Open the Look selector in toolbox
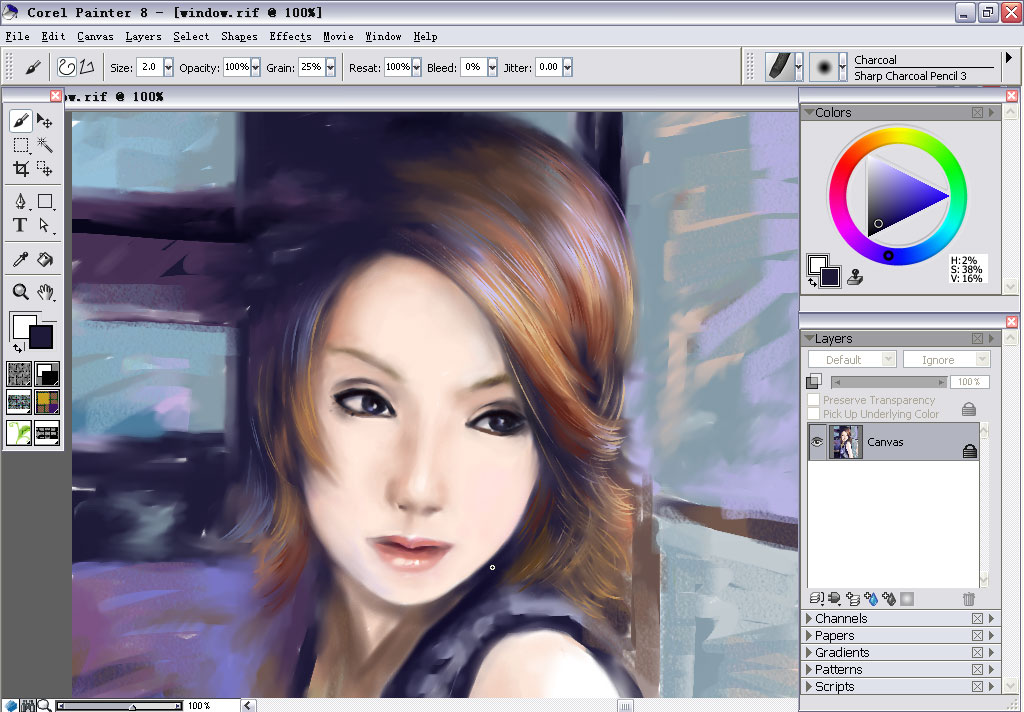 pyautogui.click(x=19, y=432)
